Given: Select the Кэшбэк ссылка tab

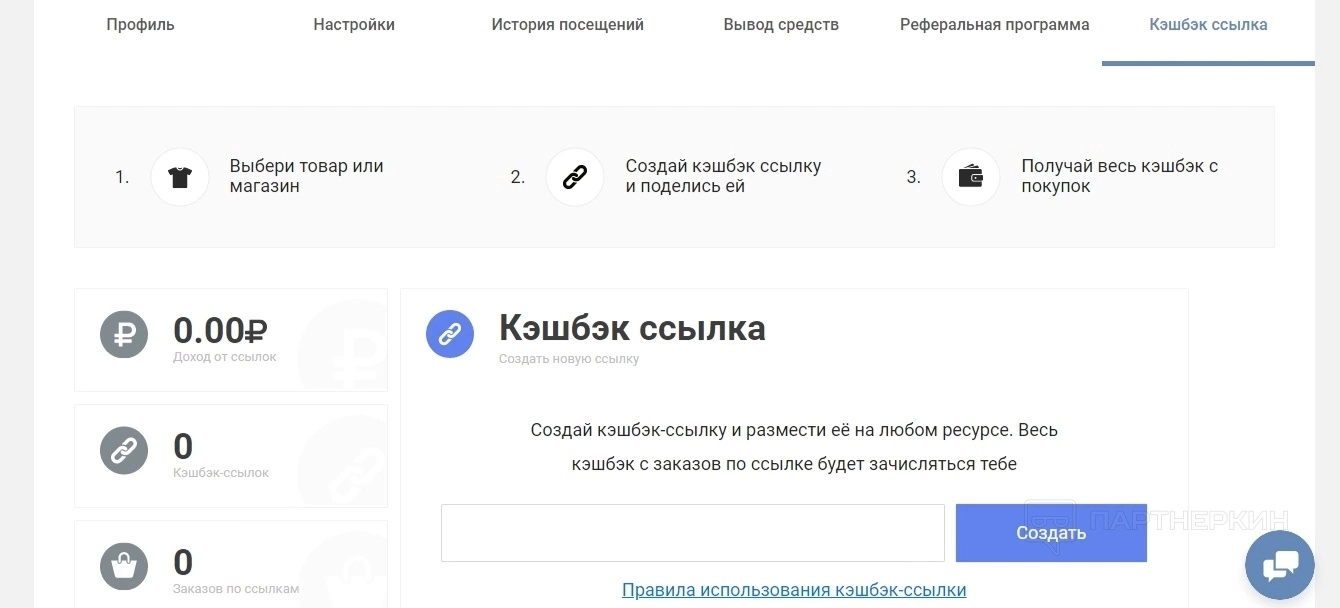Looking at the screenshot, I should 1208,25.
